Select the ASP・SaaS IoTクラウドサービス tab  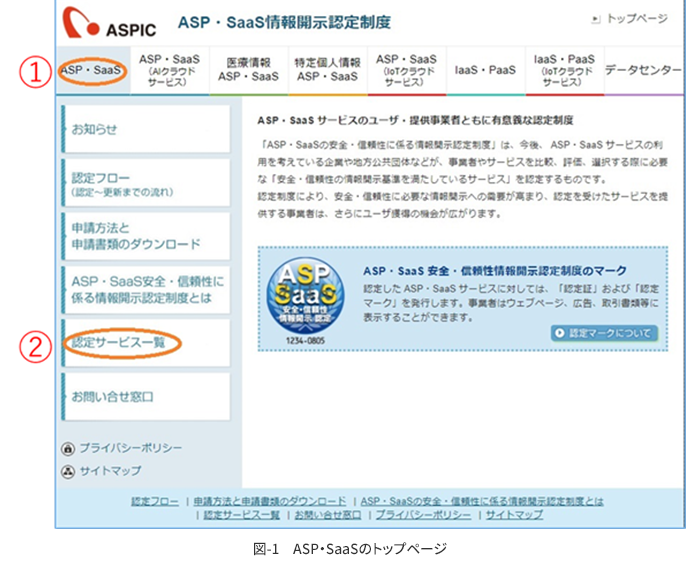[406, 70]
